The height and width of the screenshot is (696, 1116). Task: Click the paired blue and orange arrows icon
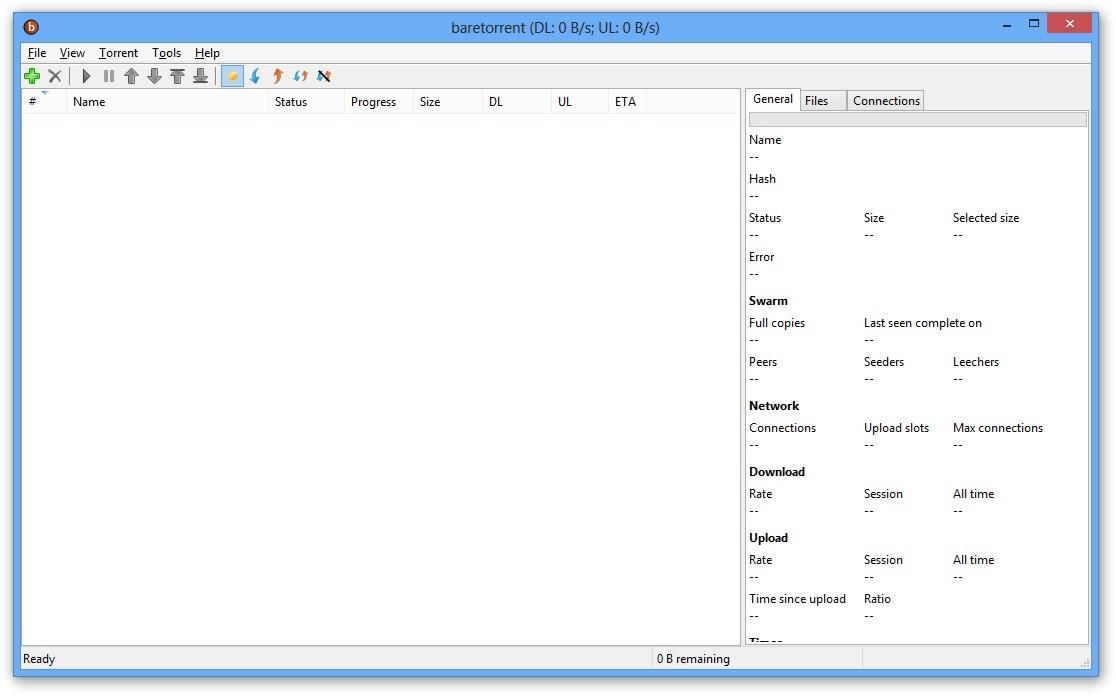click(x=300, y=76)
